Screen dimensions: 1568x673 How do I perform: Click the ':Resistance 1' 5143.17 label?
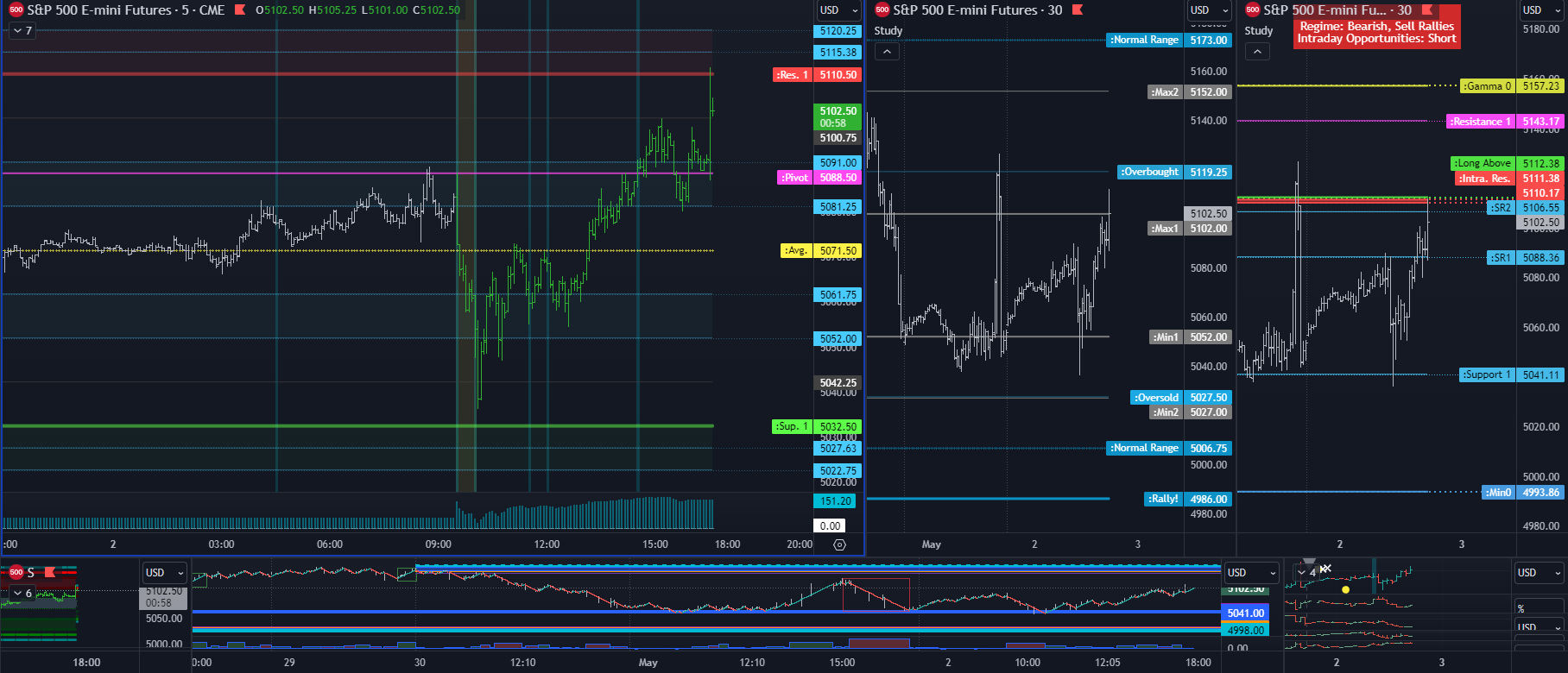1505,122
